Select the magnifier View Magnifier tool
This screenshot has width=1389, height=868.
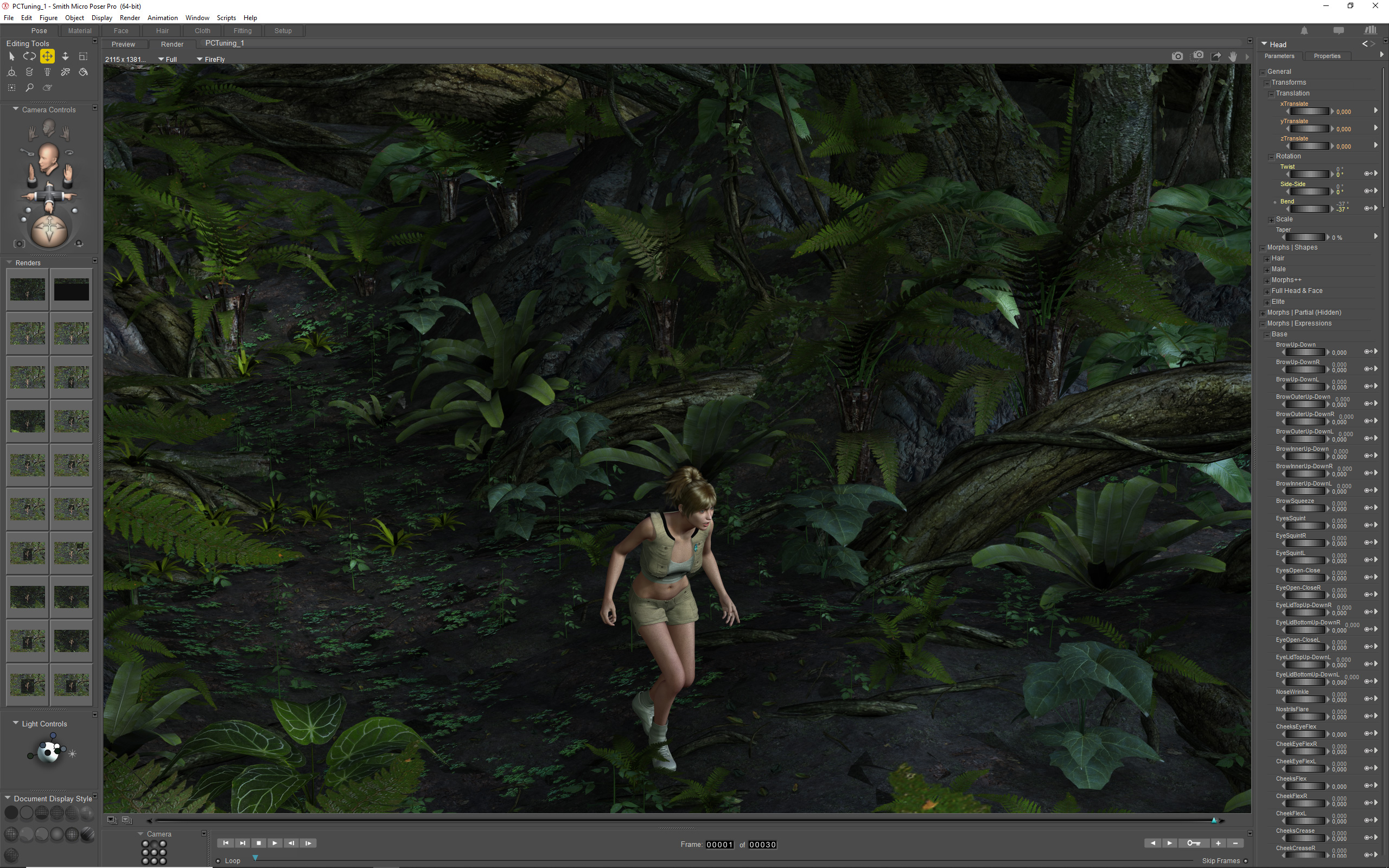29,88
